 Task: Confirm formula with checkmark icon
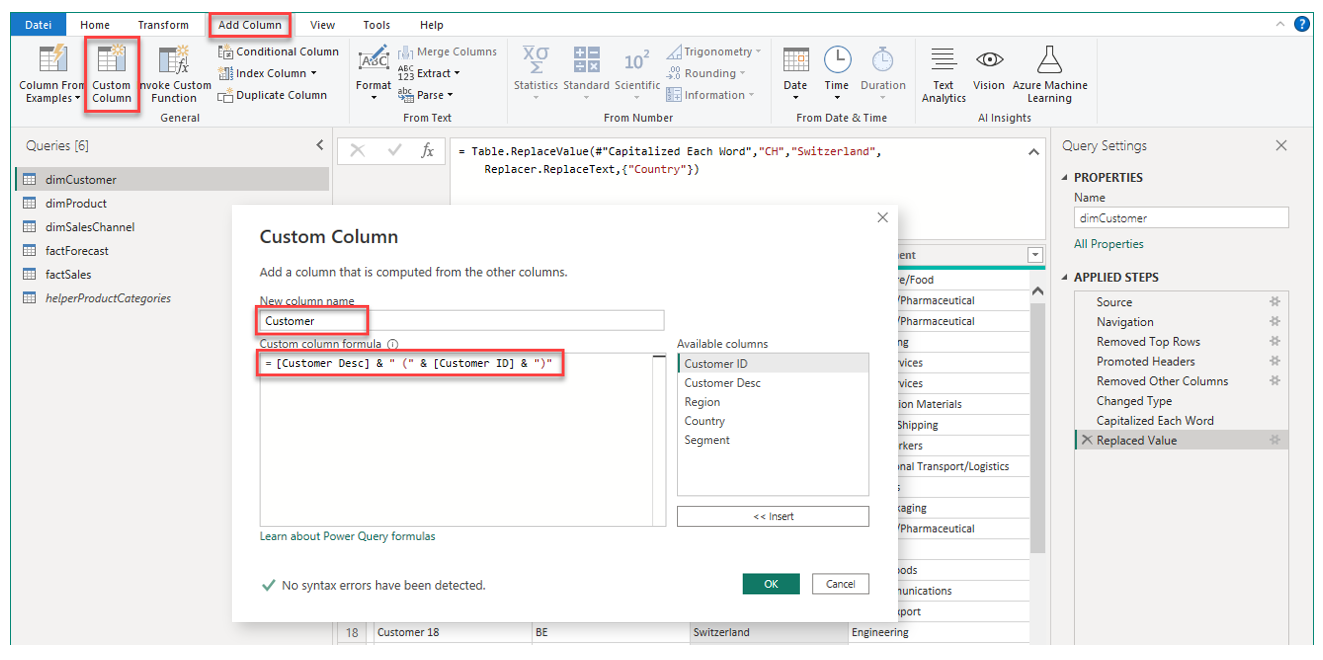(x=394, y=151)
